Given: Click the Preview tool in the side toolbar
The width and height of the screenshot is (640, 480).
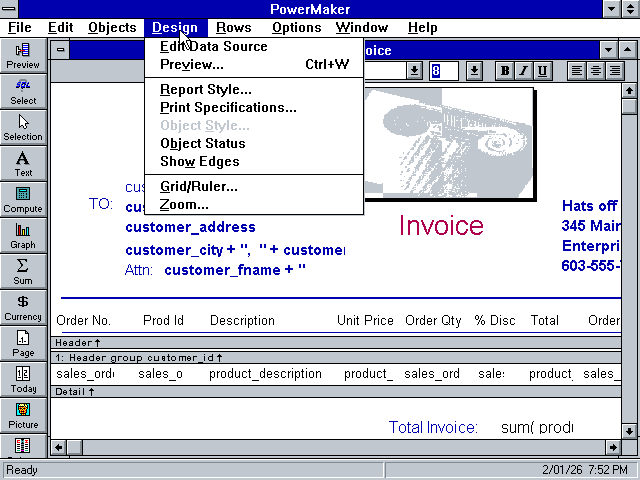Looking at the screenshot, I should point(23,55).
